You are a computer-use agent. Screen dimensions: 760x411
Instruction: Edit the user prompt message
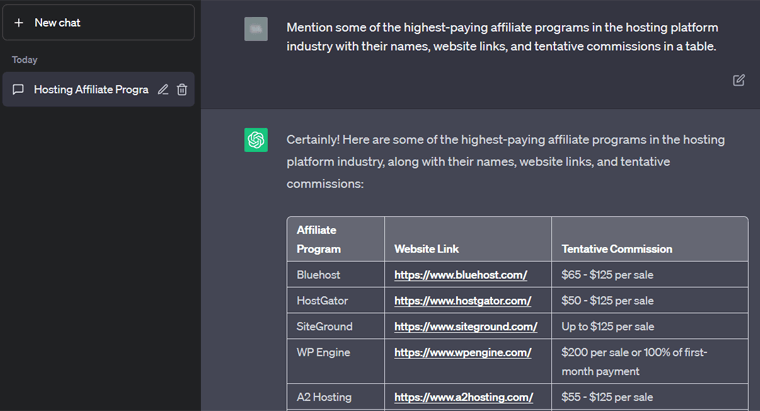739,80
